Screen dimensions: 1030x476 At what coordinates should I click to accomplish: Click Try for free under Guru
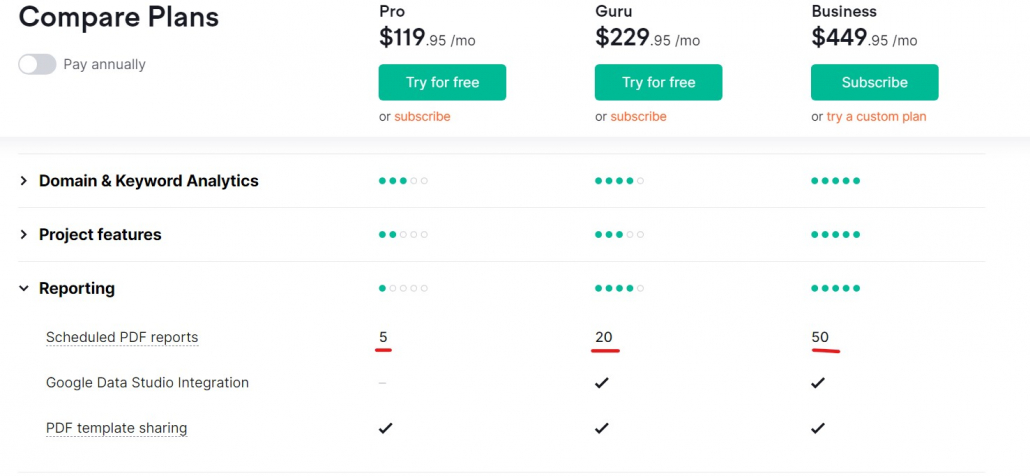pos(658,82)
